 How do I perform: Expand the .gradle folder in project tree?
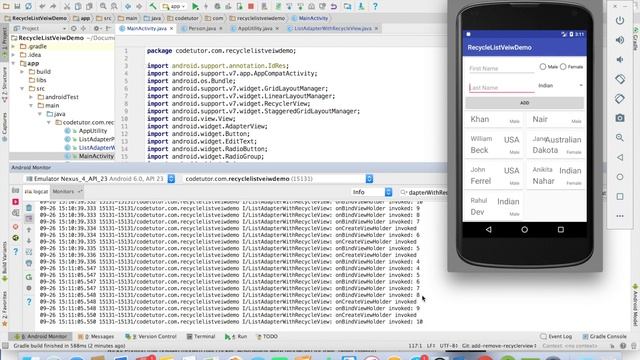click(14, 47)
